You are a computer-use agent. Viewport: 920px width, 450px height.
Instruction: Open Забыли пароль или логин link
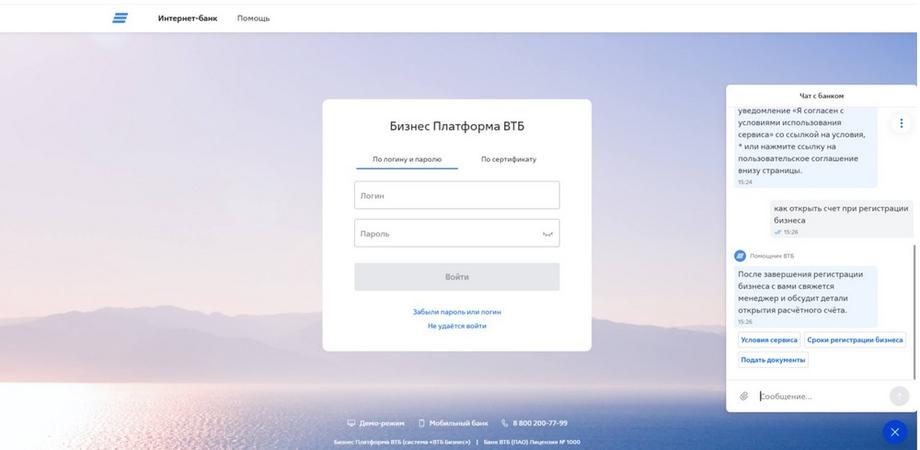[456, 312]
